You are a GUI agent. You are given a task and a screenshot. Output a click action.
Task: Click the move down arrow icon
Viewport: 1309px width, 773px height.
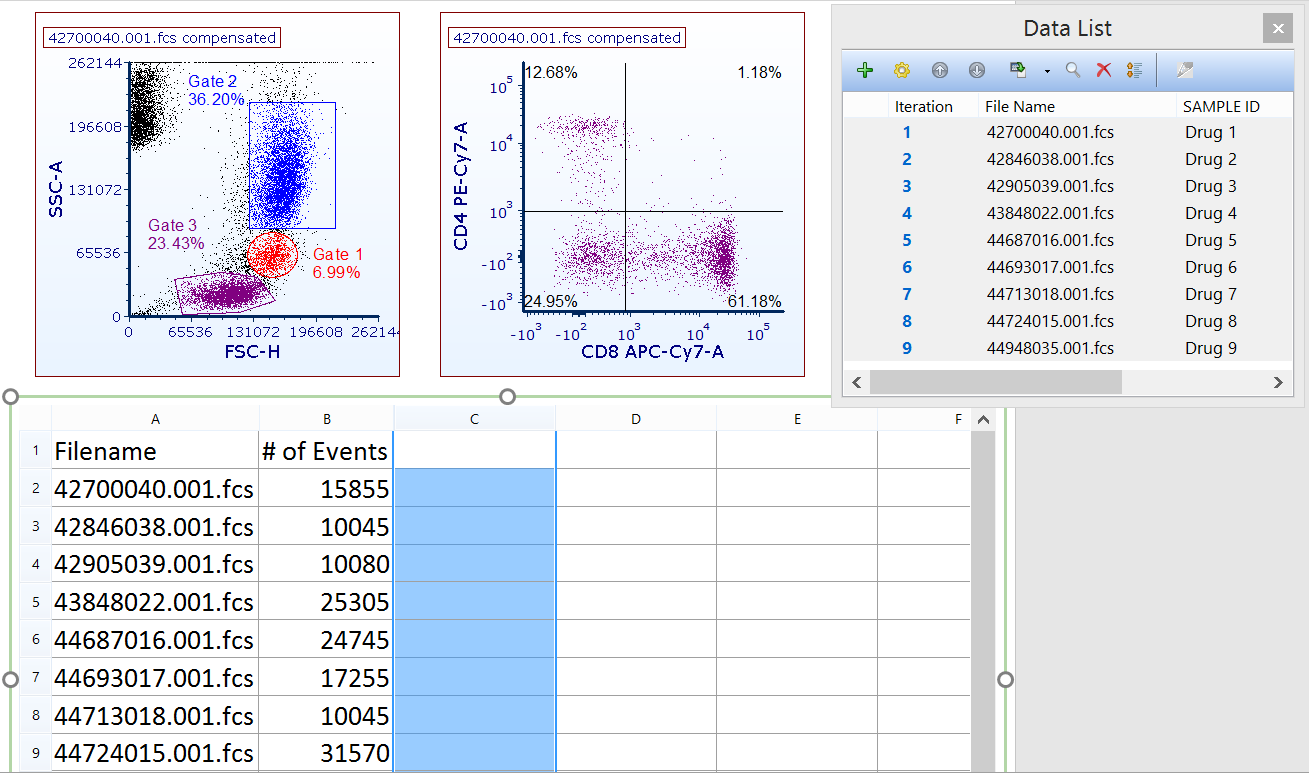977,70
